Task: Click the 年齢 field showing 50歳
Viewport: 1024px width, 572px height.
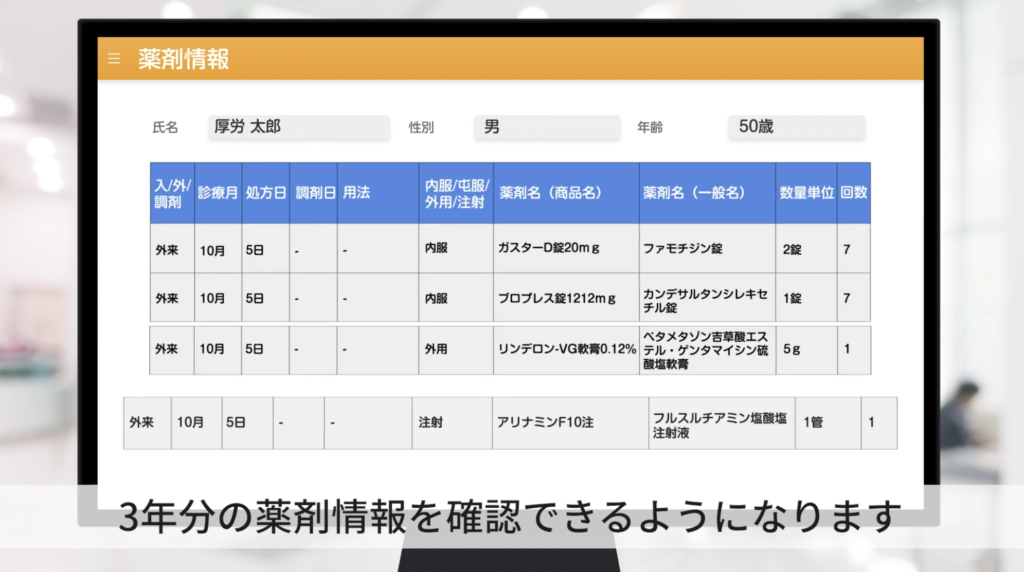Action: (x=796, y=127)
